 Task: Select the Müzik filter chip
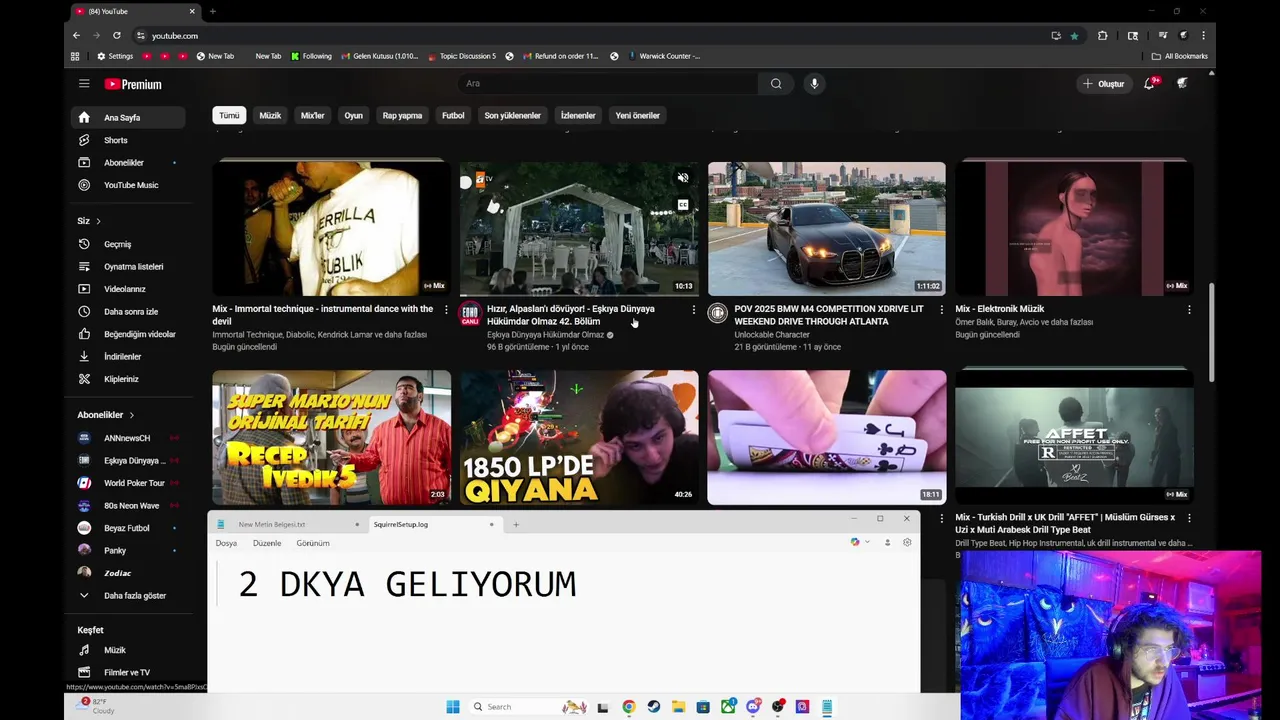click(x=270, y=115)
